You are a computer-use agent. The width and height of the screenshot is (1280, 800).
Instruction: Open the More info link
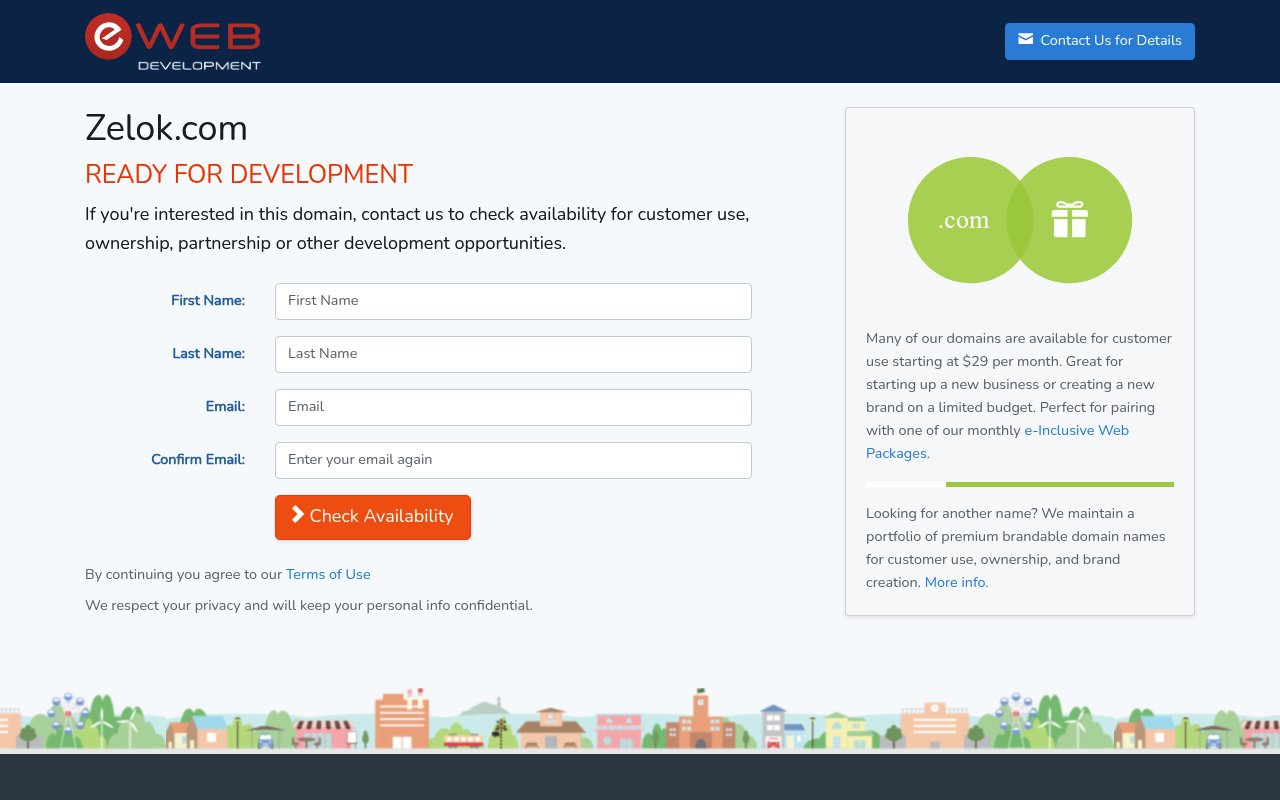956,582
